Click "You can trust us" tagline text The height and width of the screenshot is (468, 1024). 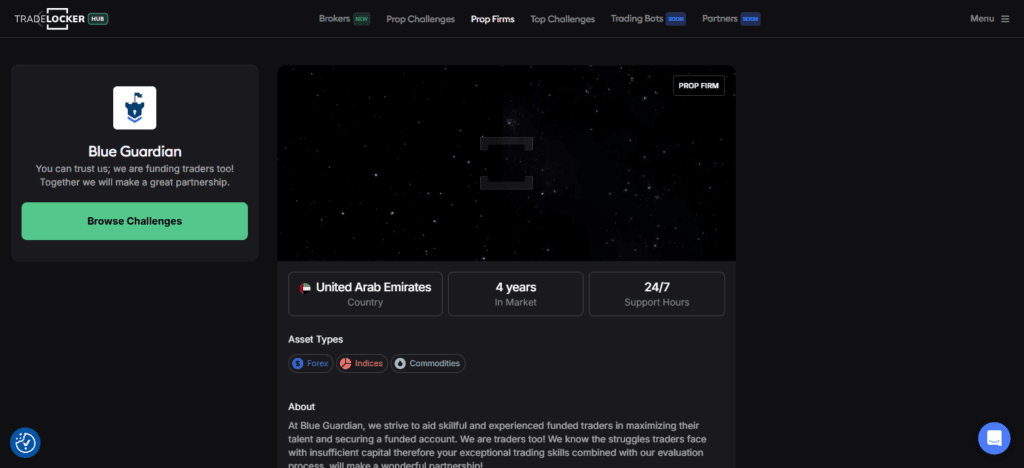[x=135, y=176]
